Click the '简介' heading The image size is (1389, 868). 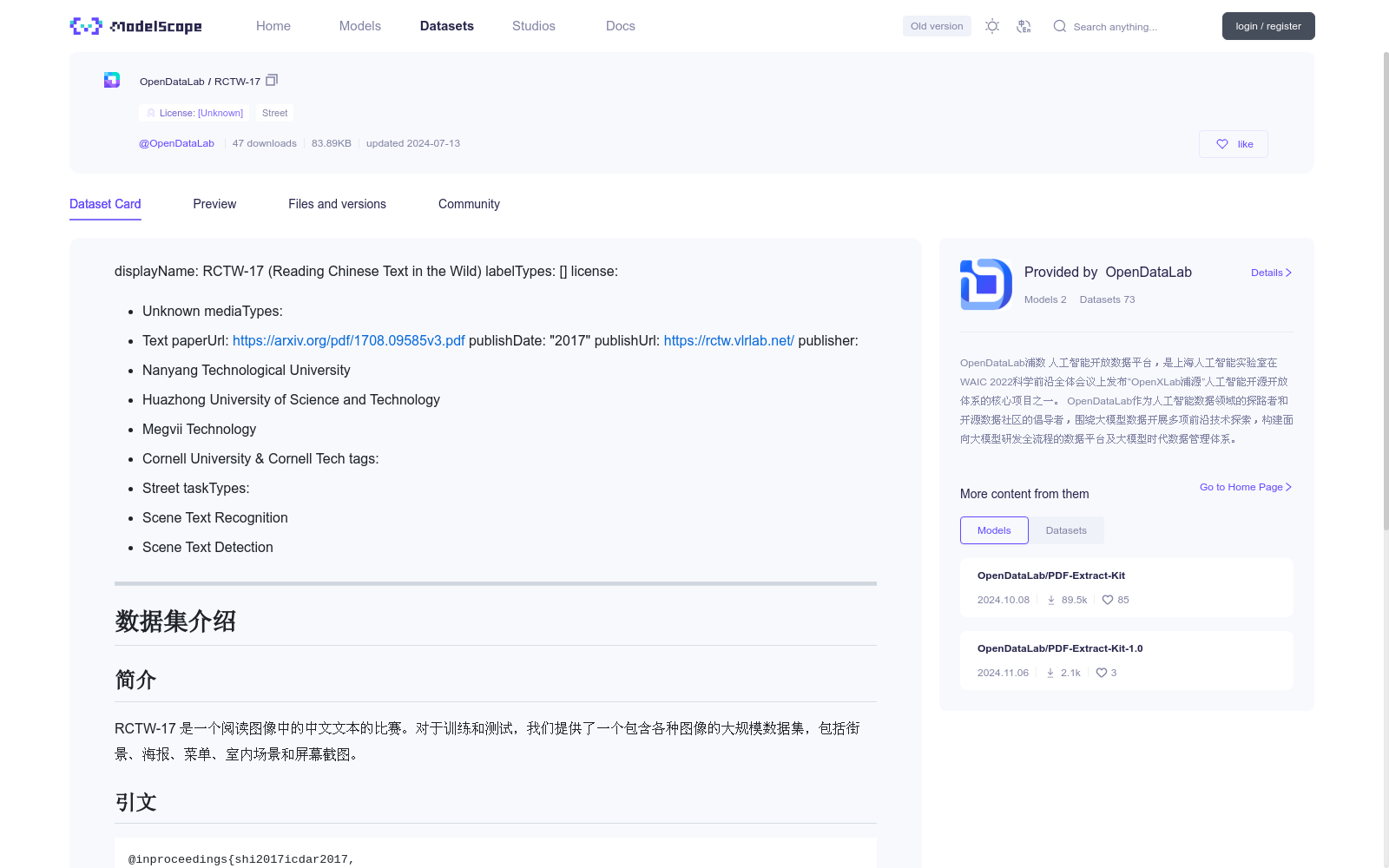[x=135, y=680]
